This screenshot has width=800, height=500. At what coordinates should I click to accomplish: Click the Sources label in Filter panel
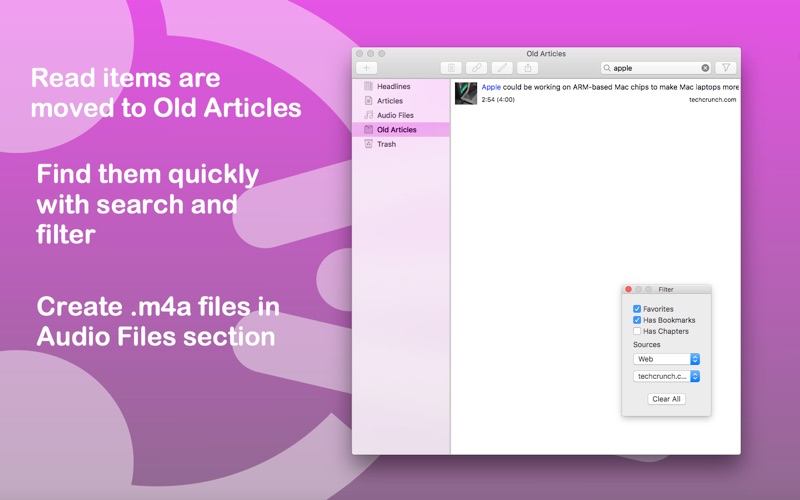646,344
